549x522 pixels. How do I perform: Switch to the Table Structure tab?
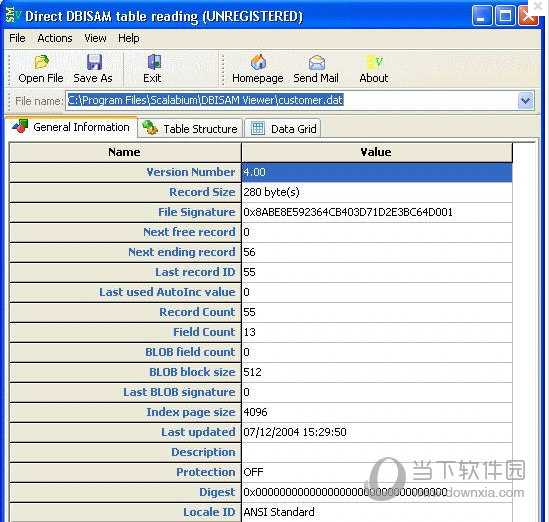pos(190,128)
